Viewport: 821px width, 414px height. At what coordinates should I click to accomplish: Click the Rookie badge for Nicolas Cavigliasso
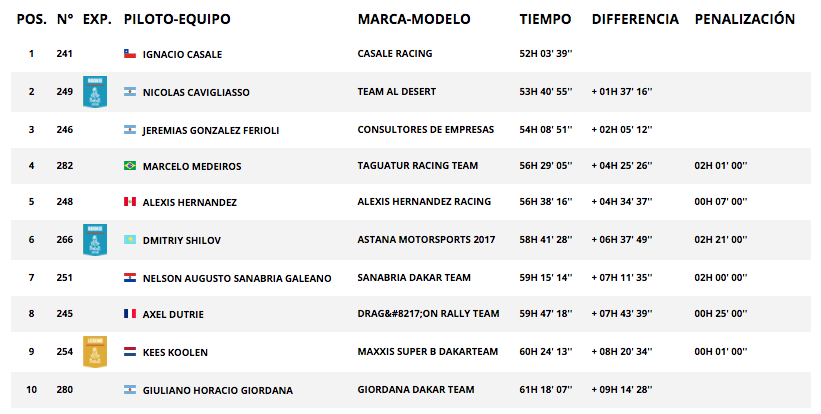(x=95, y=92)
